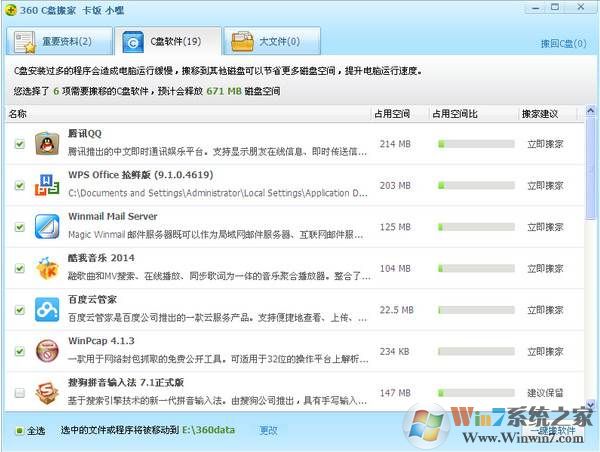Switch to the C盘软件(19) tab

coord(168,41)
